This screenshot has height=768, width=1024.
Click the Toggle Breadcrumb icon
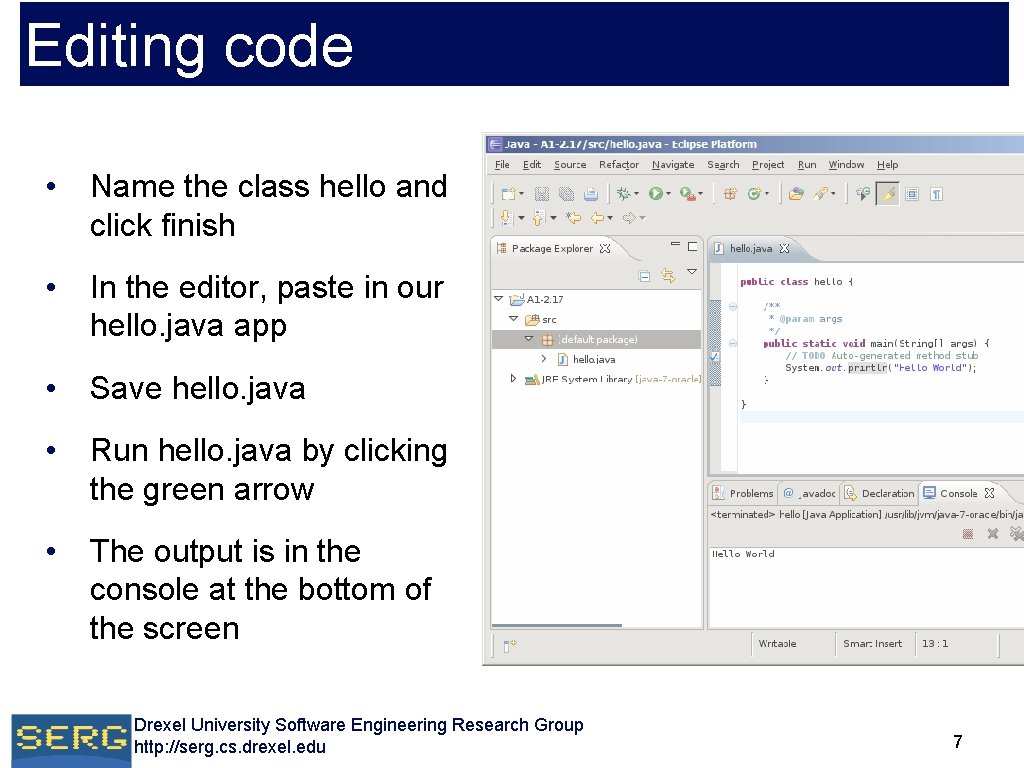[863, 193]
